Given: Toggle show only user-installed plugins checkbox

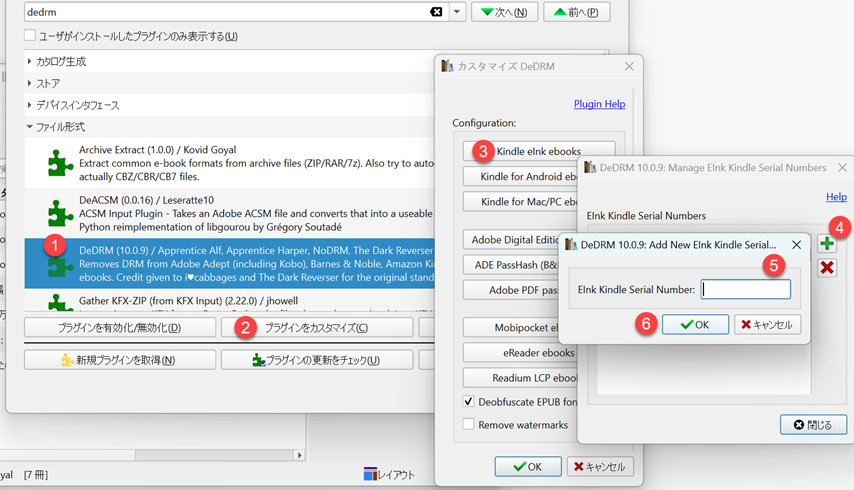Looking at the screenshot, I should click(x=30, y=36).
